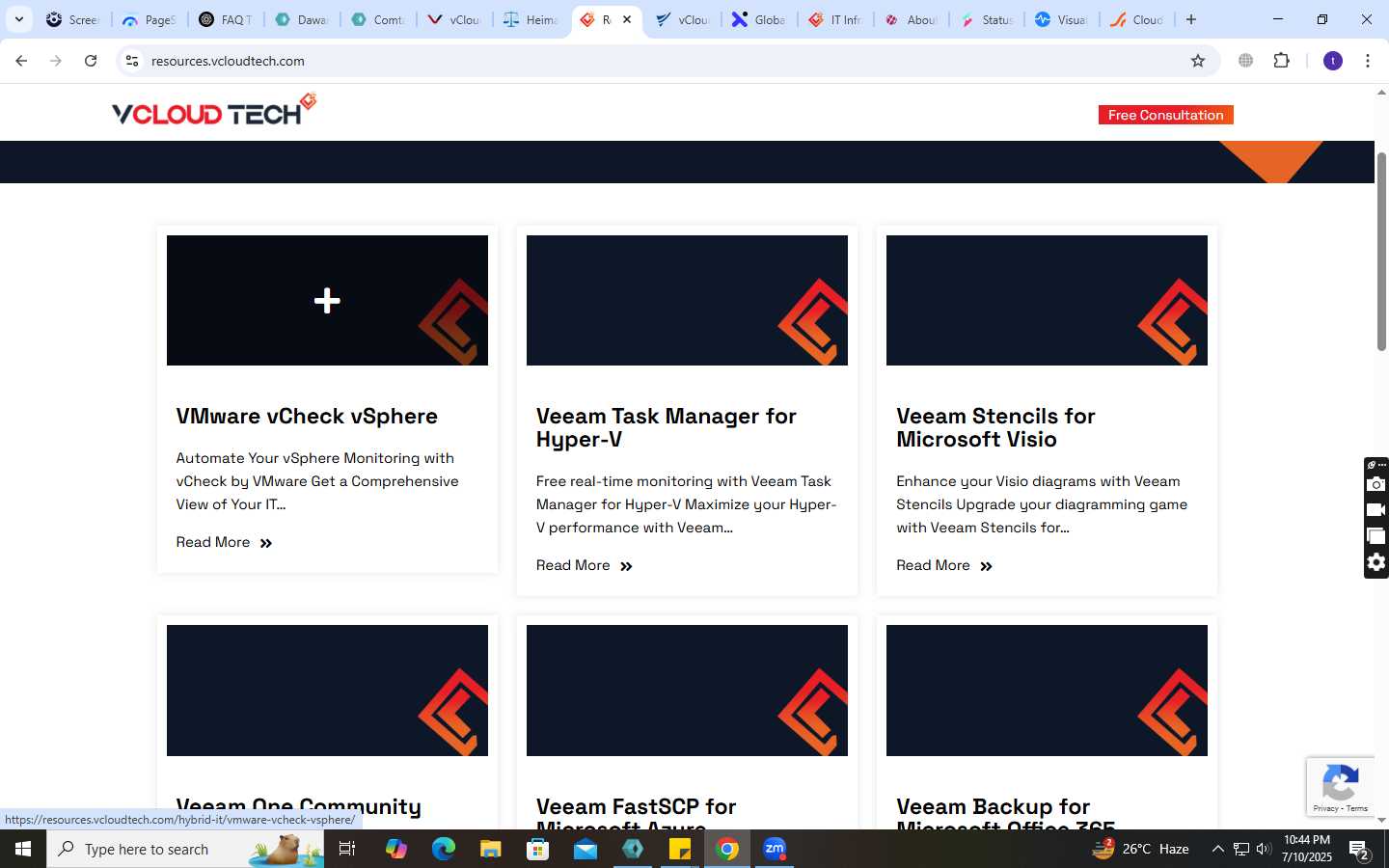Reload the current page
Viewport: 1389px width, 868px height.
(x=91, y=61)
